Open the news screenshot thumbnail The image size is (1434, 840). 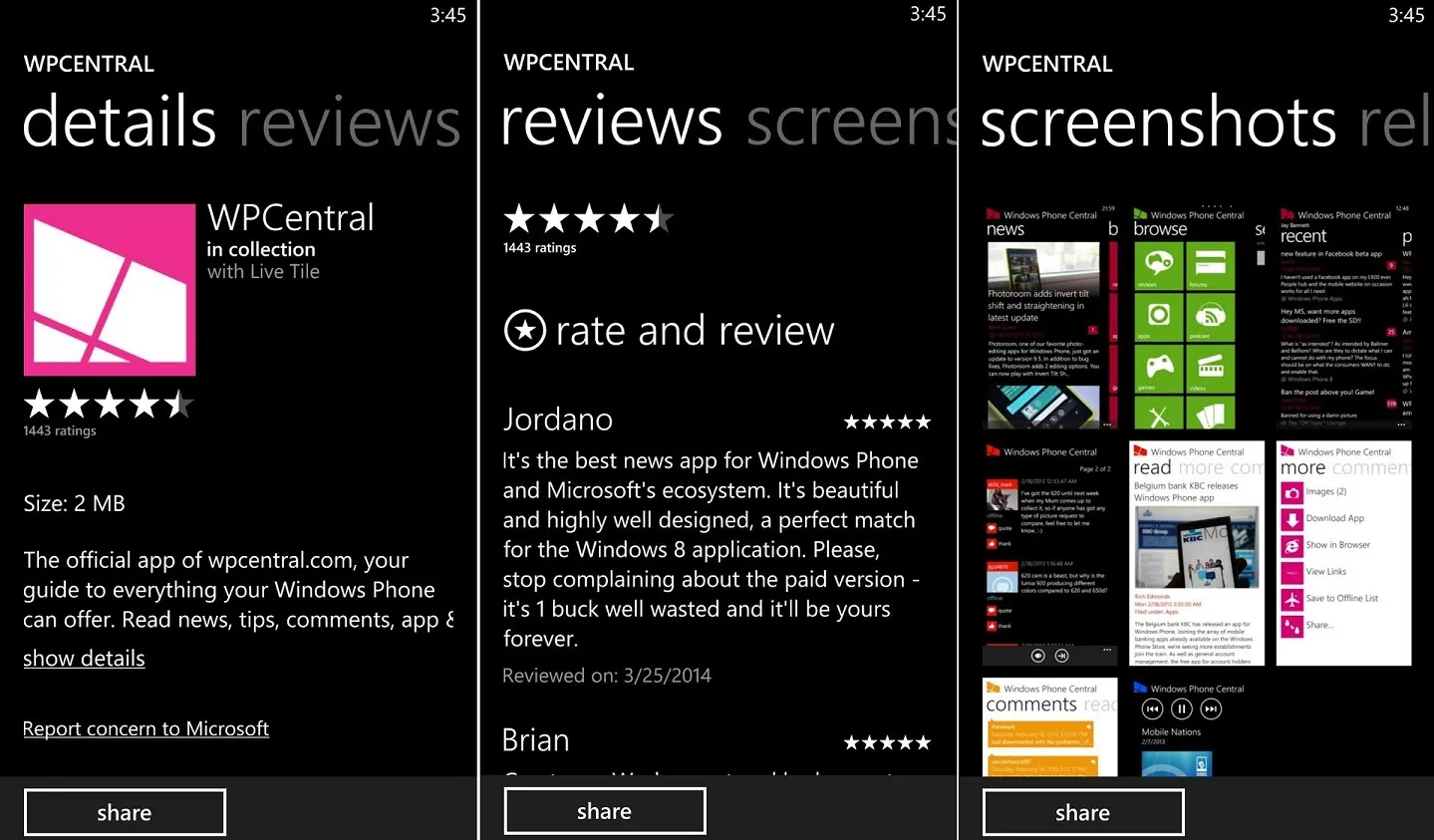(x=1050, y=317)
